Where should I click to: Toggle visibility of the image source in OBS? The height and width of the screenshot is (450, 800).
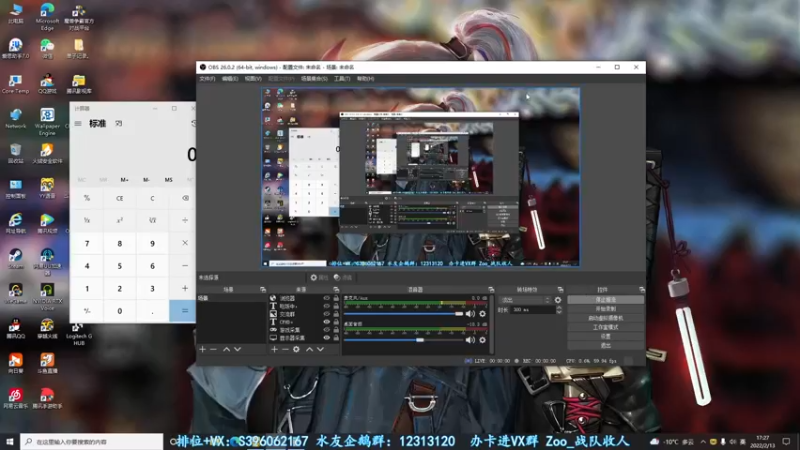[x=327, y=314]
